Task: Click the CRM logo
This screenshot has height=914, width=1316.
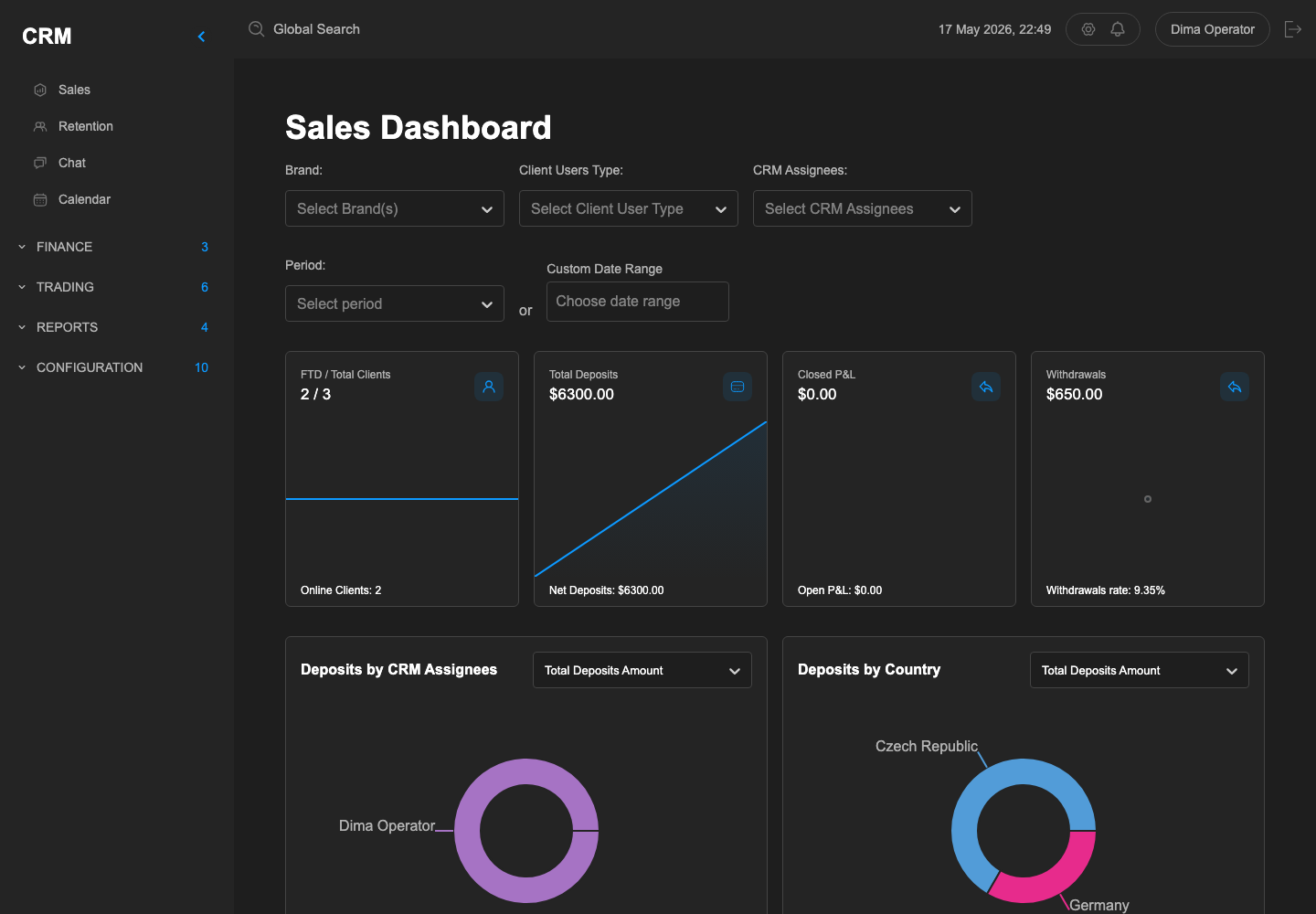Action: (47, 37)
